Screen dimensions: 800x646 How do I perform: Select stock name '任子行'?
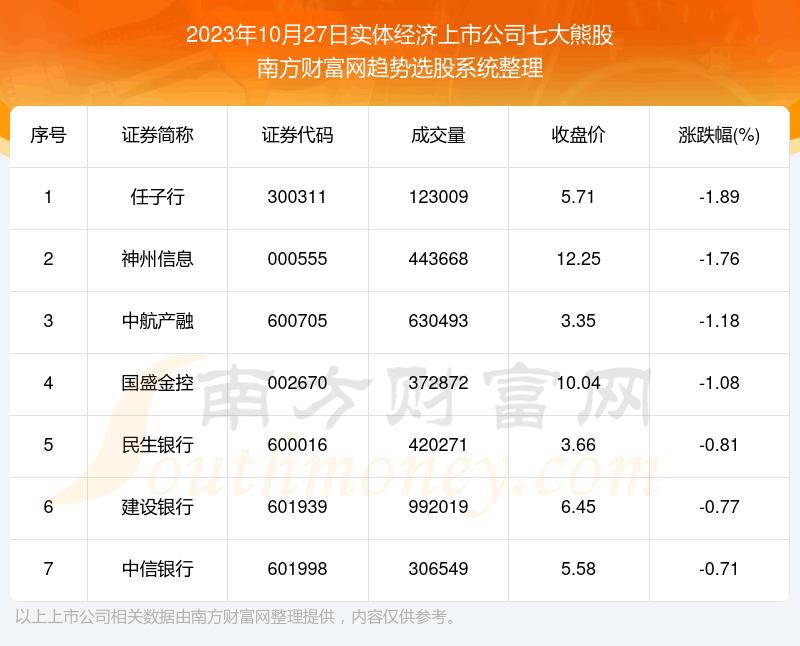[x=157, y=197]
